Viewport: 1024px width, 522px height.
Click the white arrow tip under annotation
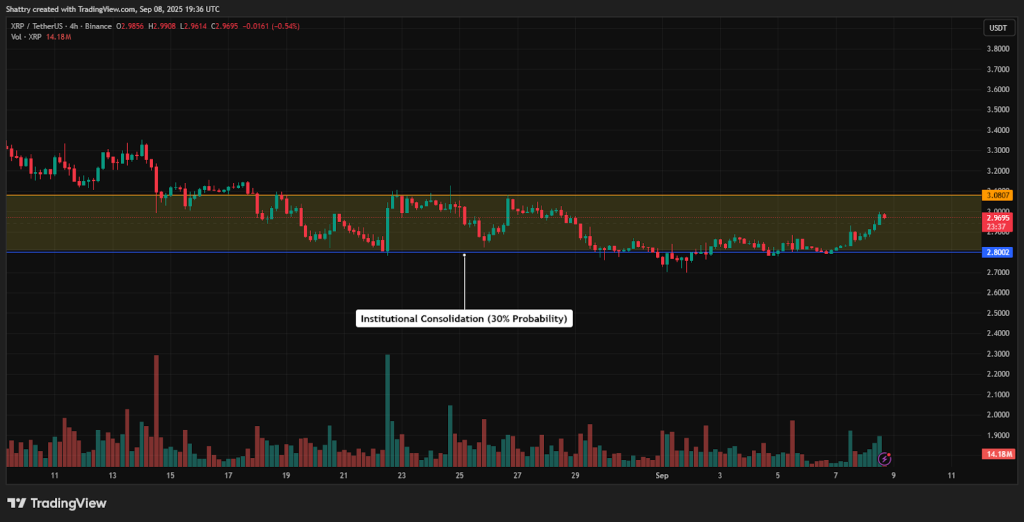point(464,255)
